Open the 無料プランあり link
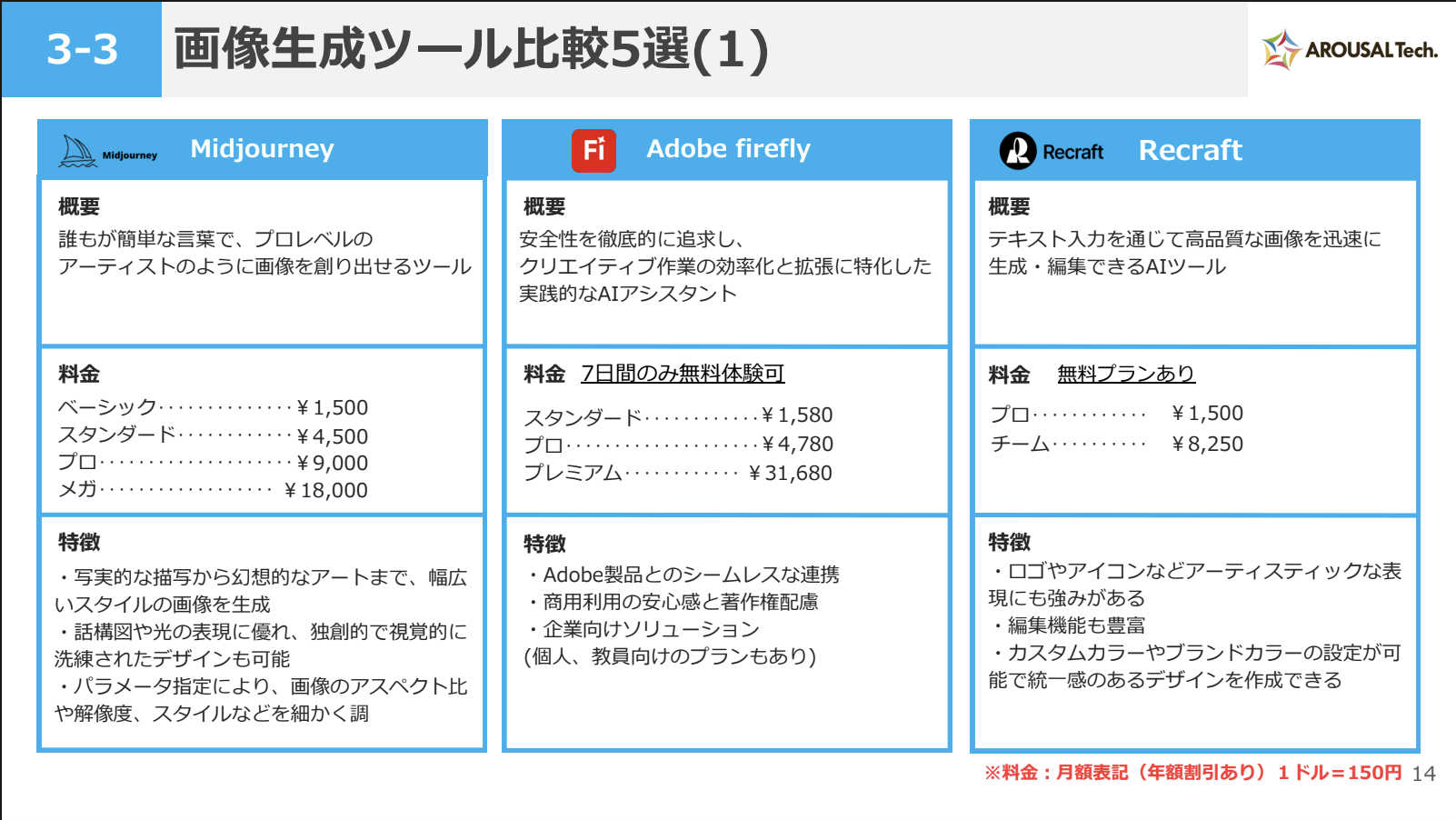This screenshot has height=820, width=1456. (1125, 374)
